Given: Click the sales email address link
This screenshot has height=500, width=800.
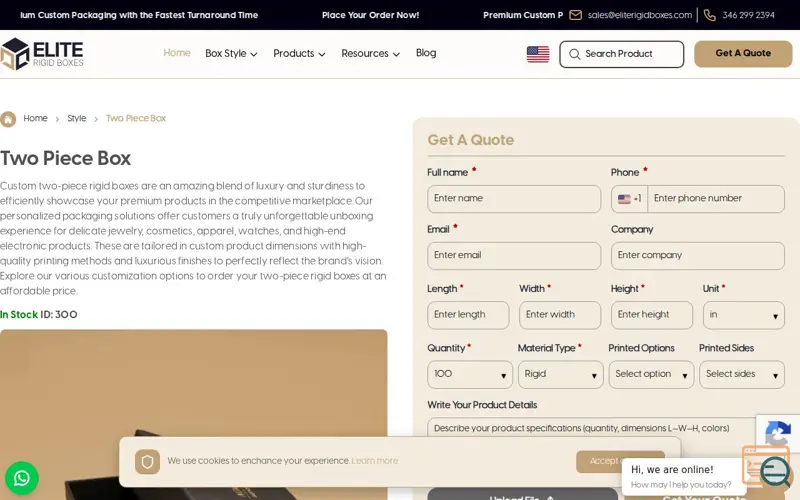Looking at the screenshot, I should (639, 15).
